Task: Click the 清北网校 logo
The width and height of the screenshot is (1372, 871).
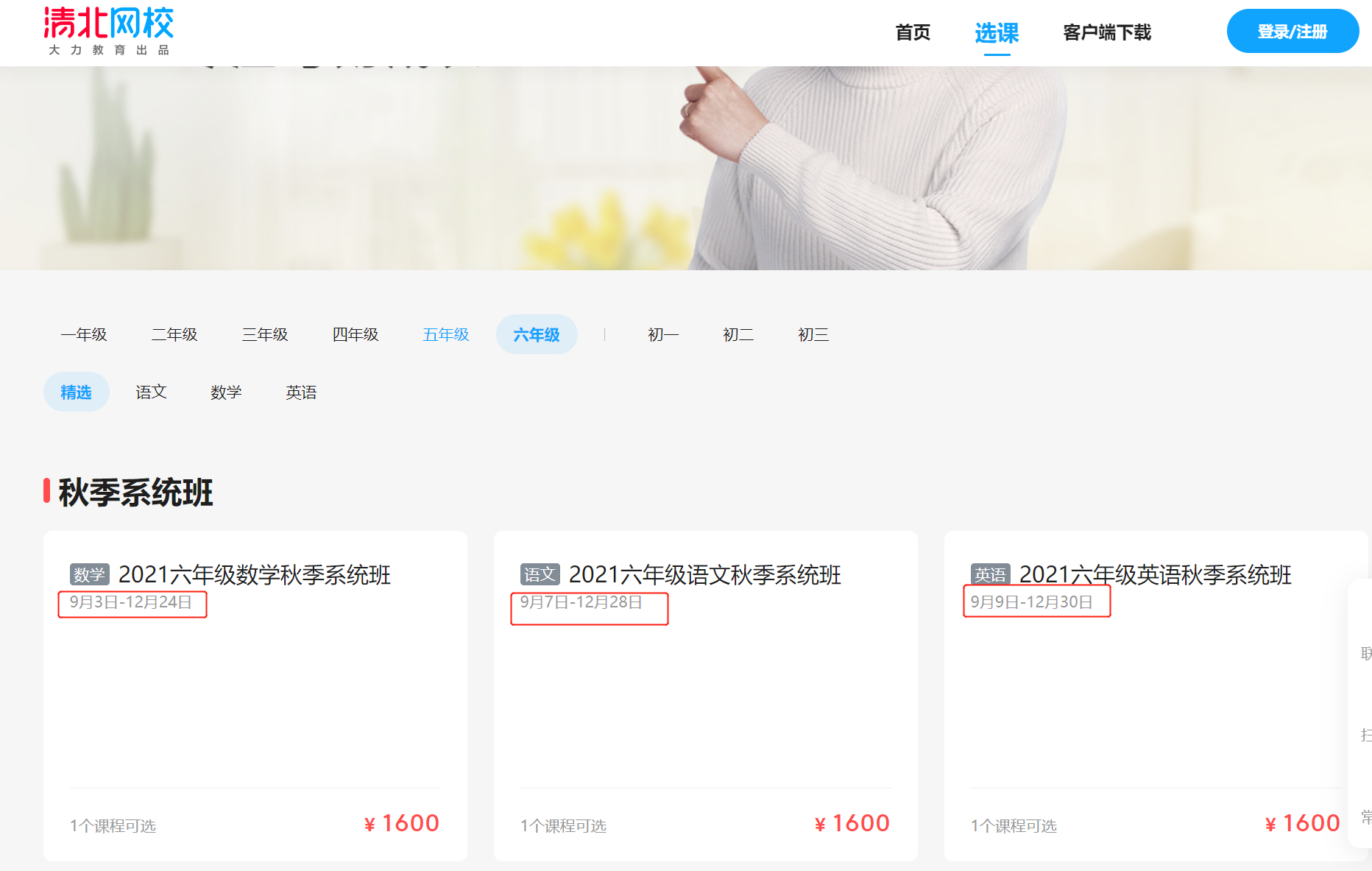Action: tap(107, 29)
